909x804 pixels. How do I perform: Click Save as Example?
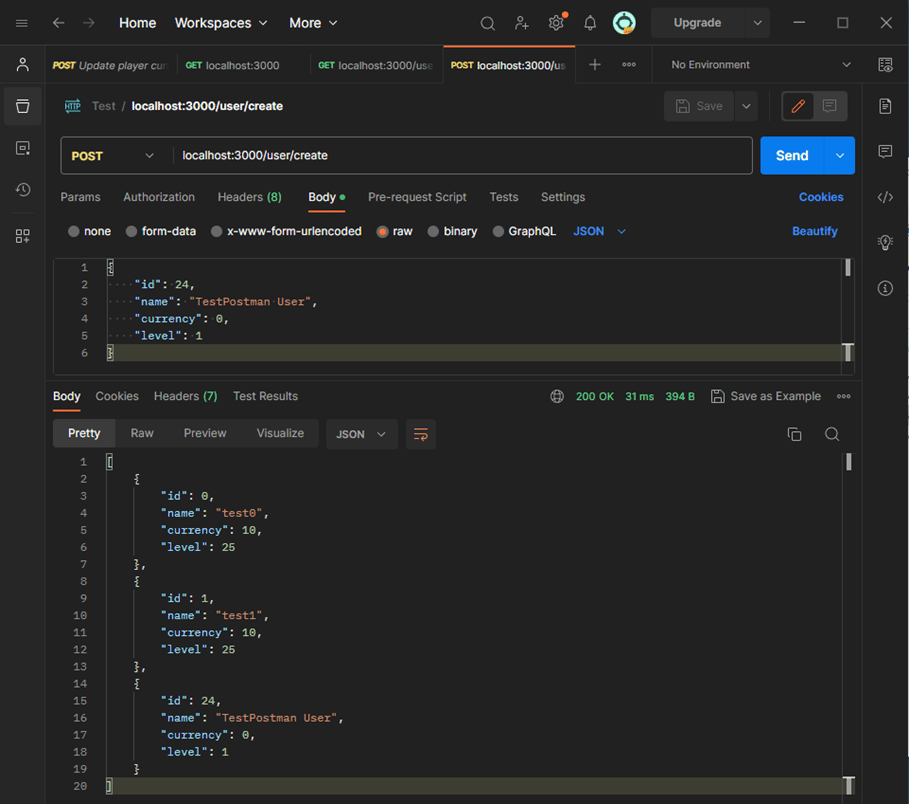[x=766, y=396]
